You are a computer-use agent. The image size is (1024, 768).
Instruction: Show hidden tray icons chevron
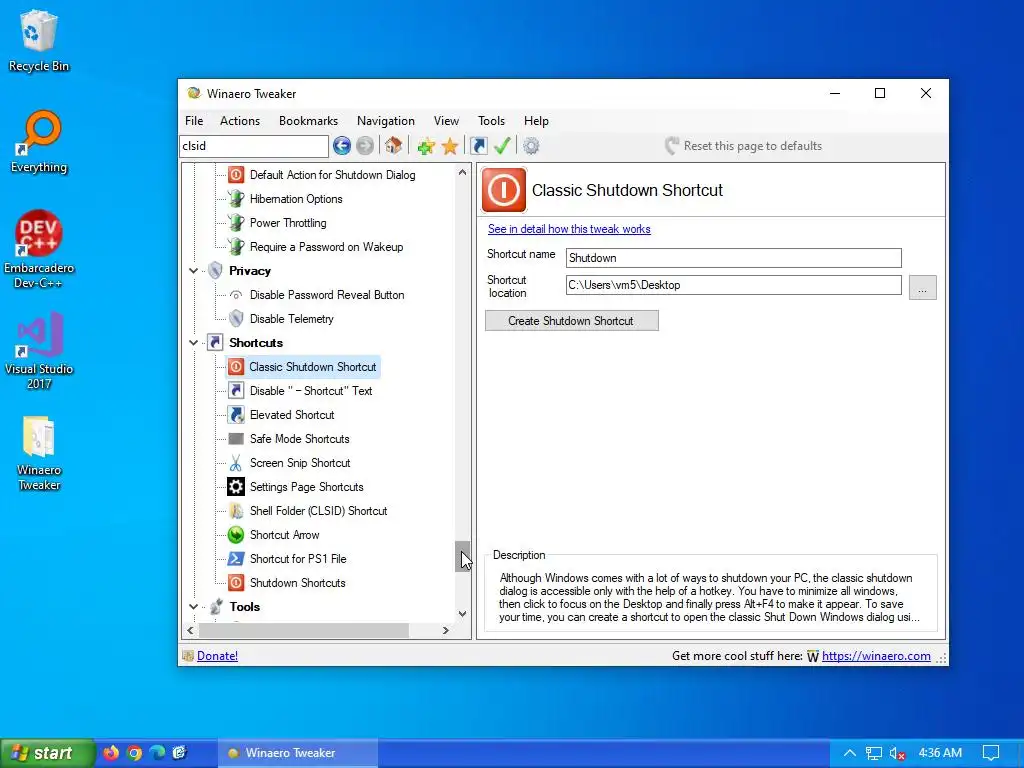(x=850, y=753)
